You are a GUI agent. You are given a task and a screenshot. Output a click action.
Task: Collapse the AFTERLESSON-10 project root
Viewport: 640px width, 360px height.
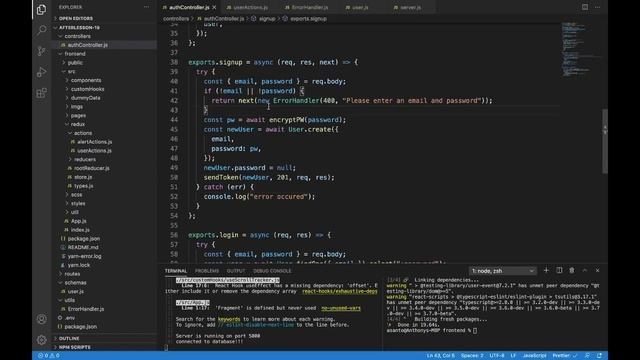[79, 27]
